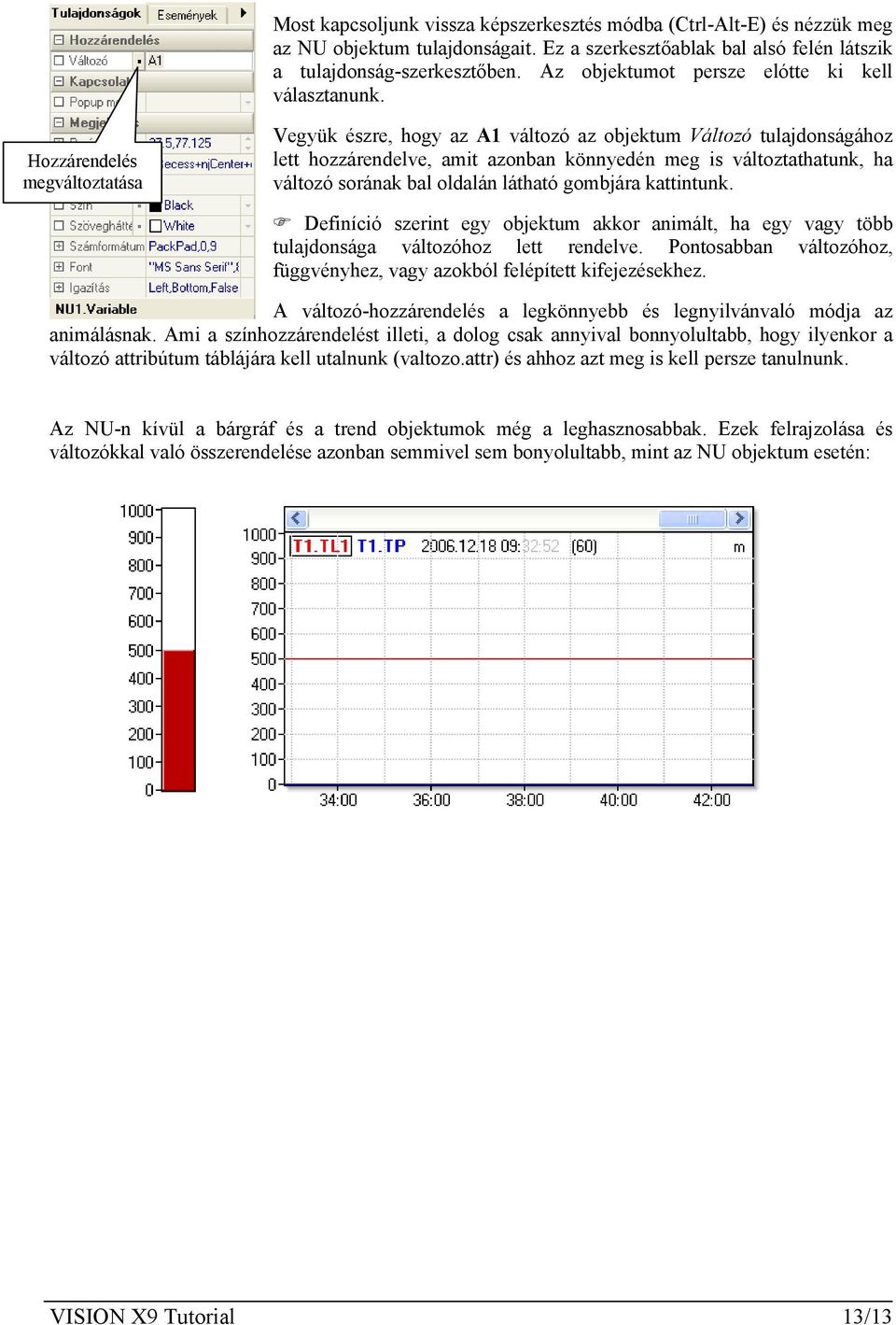Open the Popup menü dropdown arrow
The height and width of the screenshot is (1325, 896).
pos(247,103)
